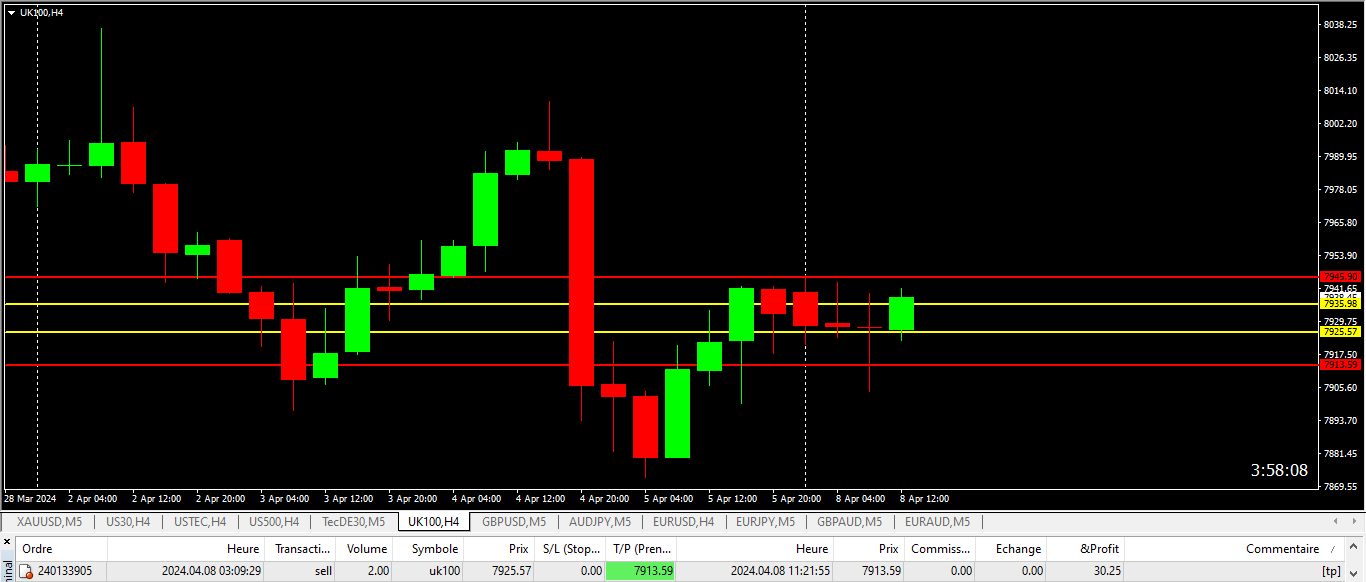
Task: Click the 4 Apr 20:00 time axis label
Action: pyautogui.click(x=605, y=498)
